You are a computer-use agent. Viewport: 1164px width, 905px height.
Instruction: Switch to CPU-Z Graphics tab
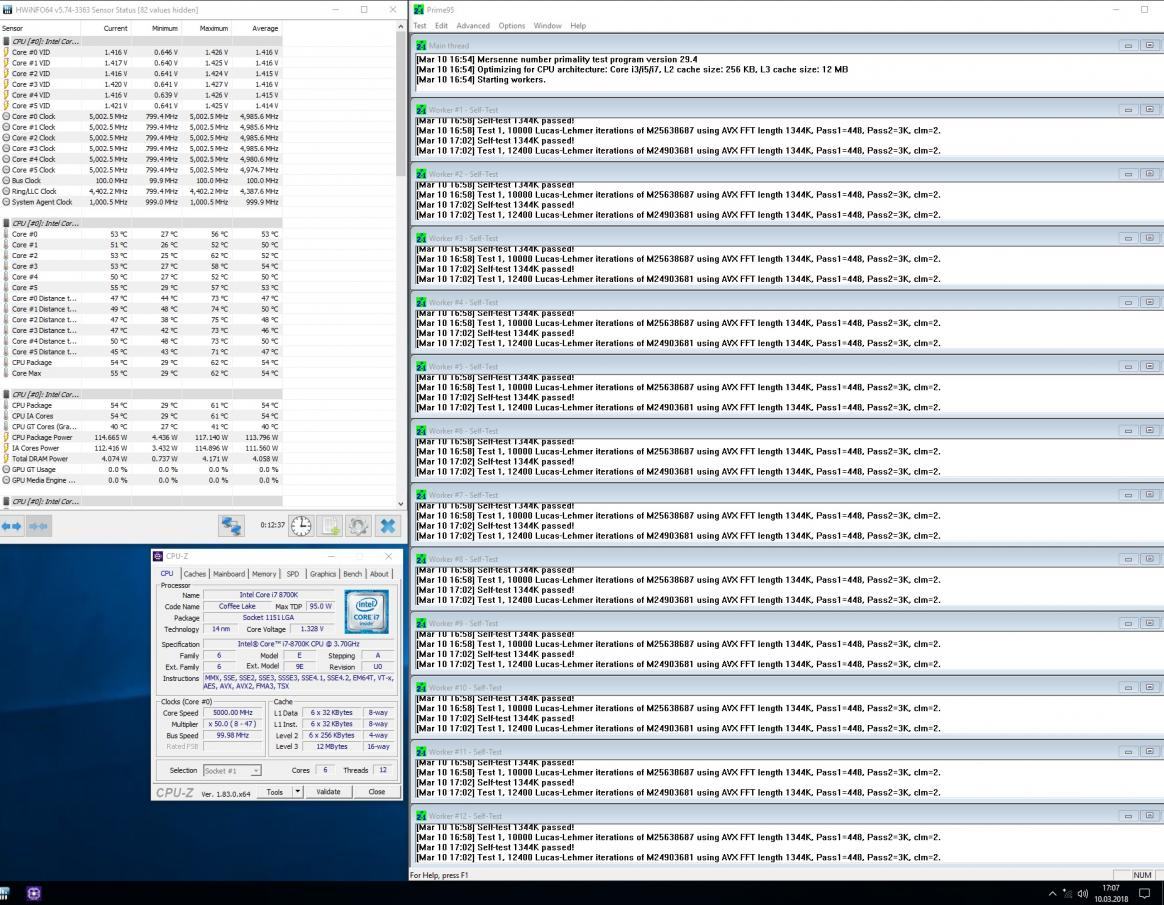click(322, 574)
